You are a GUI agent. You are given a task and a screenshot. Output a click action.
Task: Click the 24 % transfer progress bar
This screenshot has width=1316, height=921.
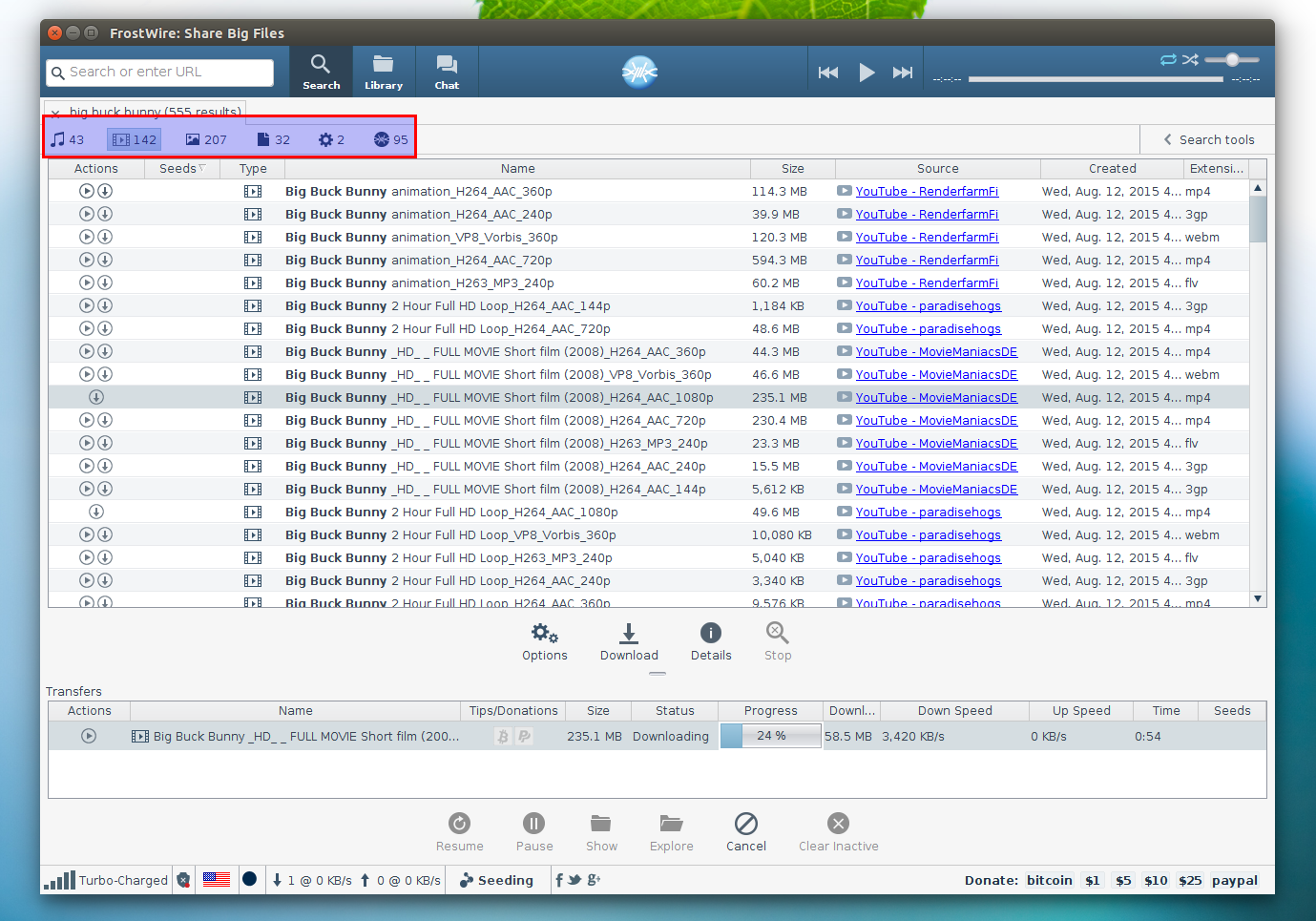tap(771, 736)
